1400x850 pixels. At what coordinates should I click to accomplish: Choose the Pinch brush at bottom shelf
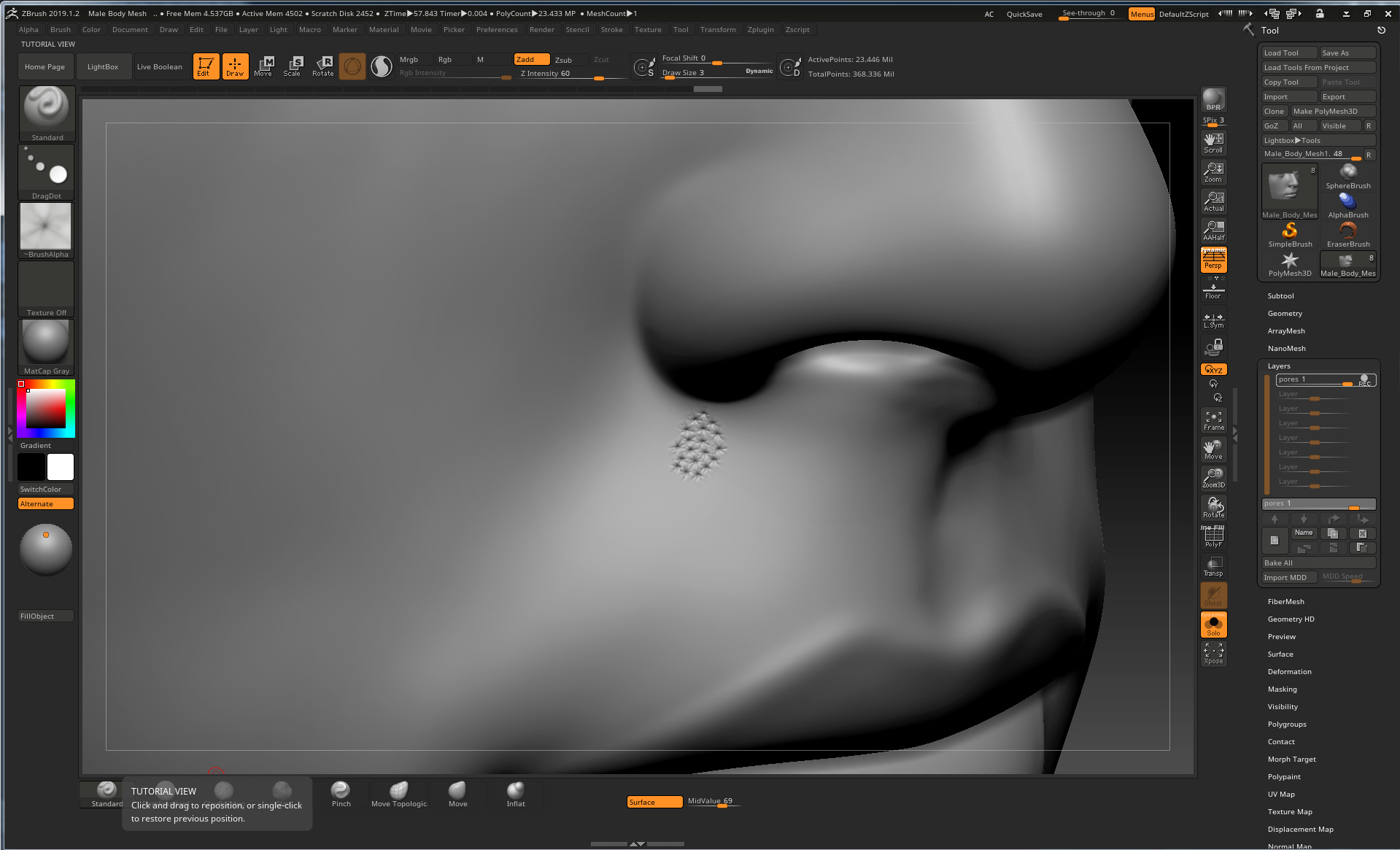[x=341, y=794]
